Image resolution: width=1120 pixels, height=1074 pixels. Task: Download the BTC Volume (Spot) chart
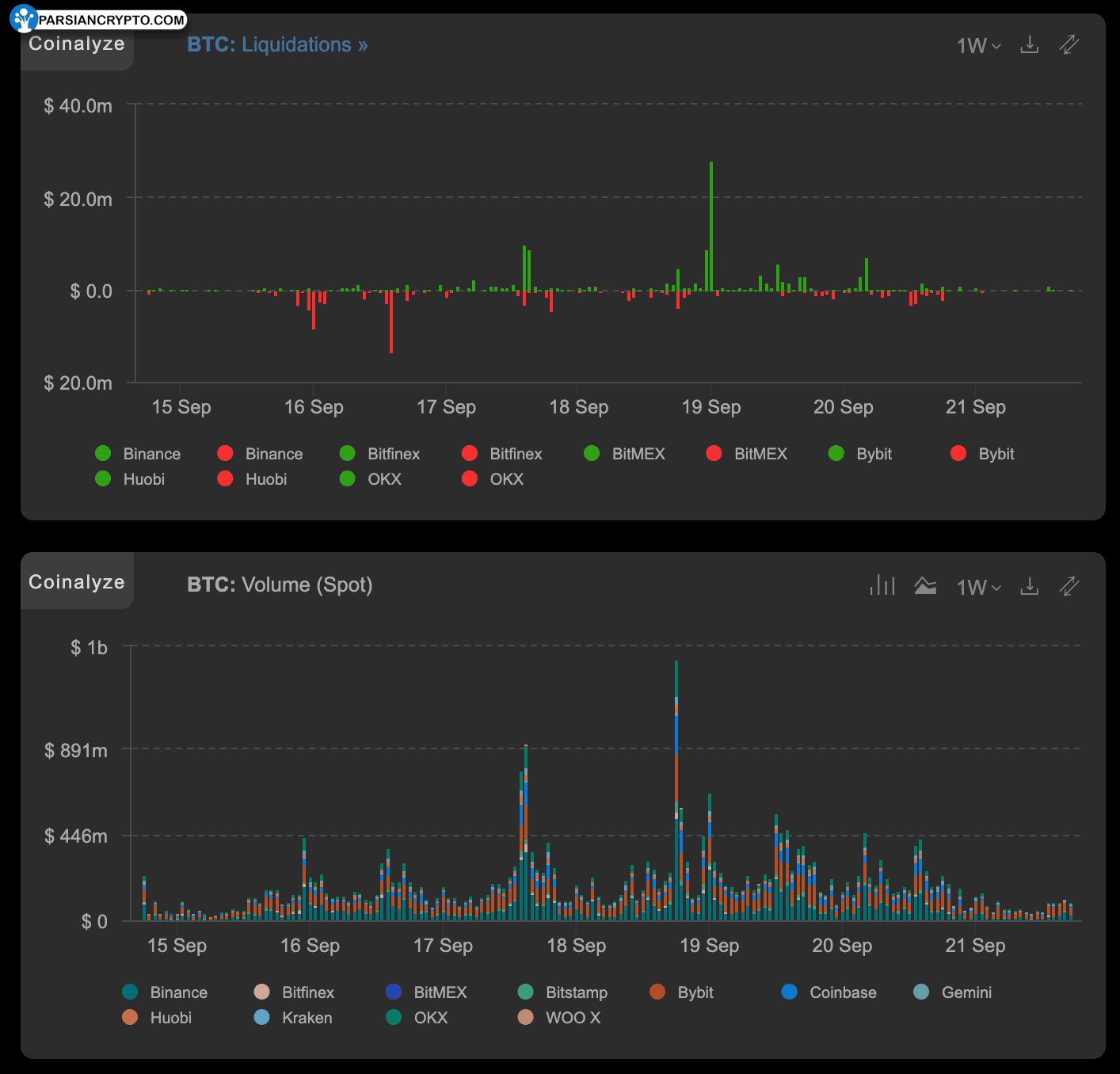tap(1029, 586)
